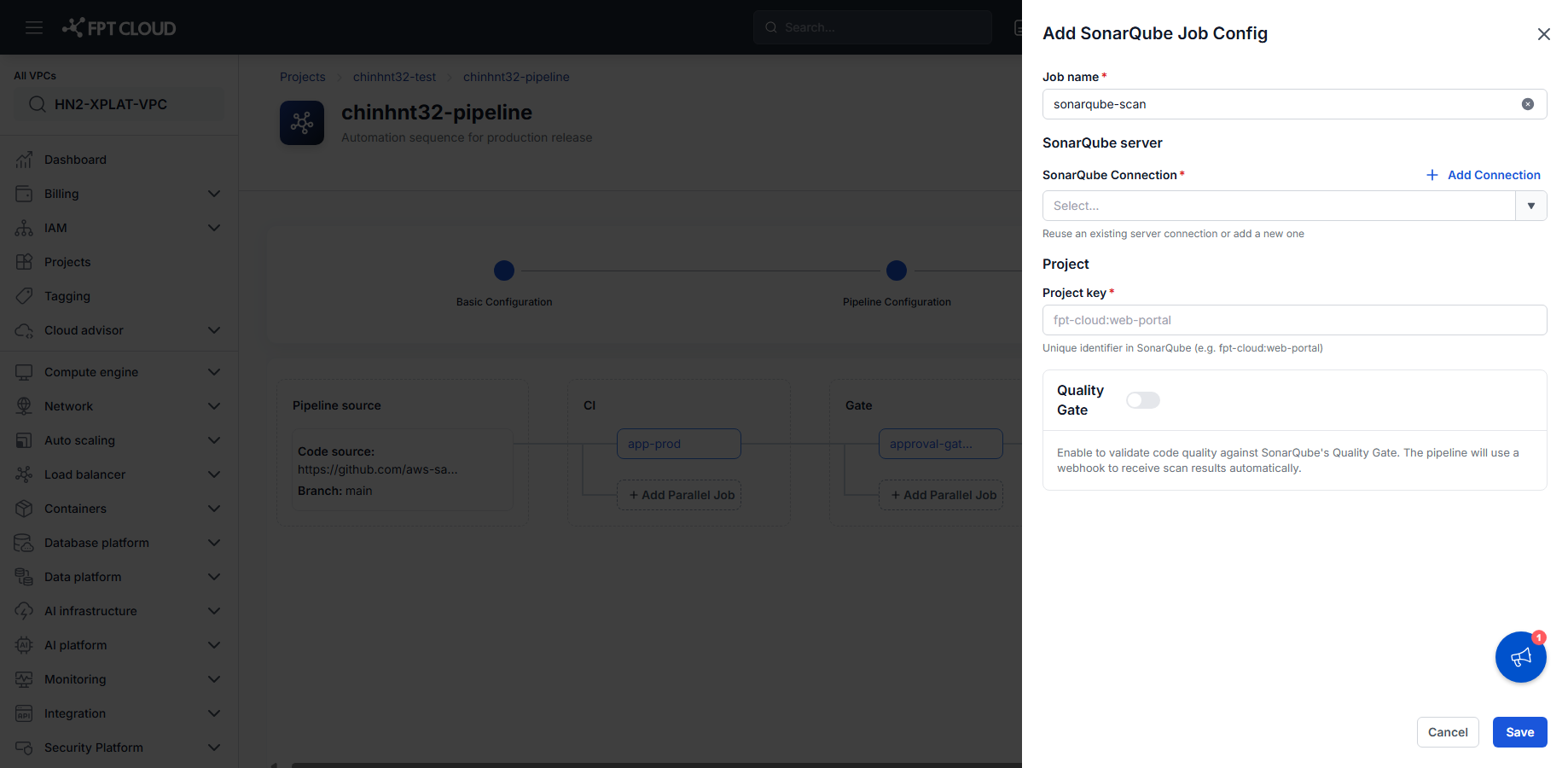Viewport: 1568px width, 768px height.
Task: Expand the Billing menu chevron
Action: (x=214, y=194)
